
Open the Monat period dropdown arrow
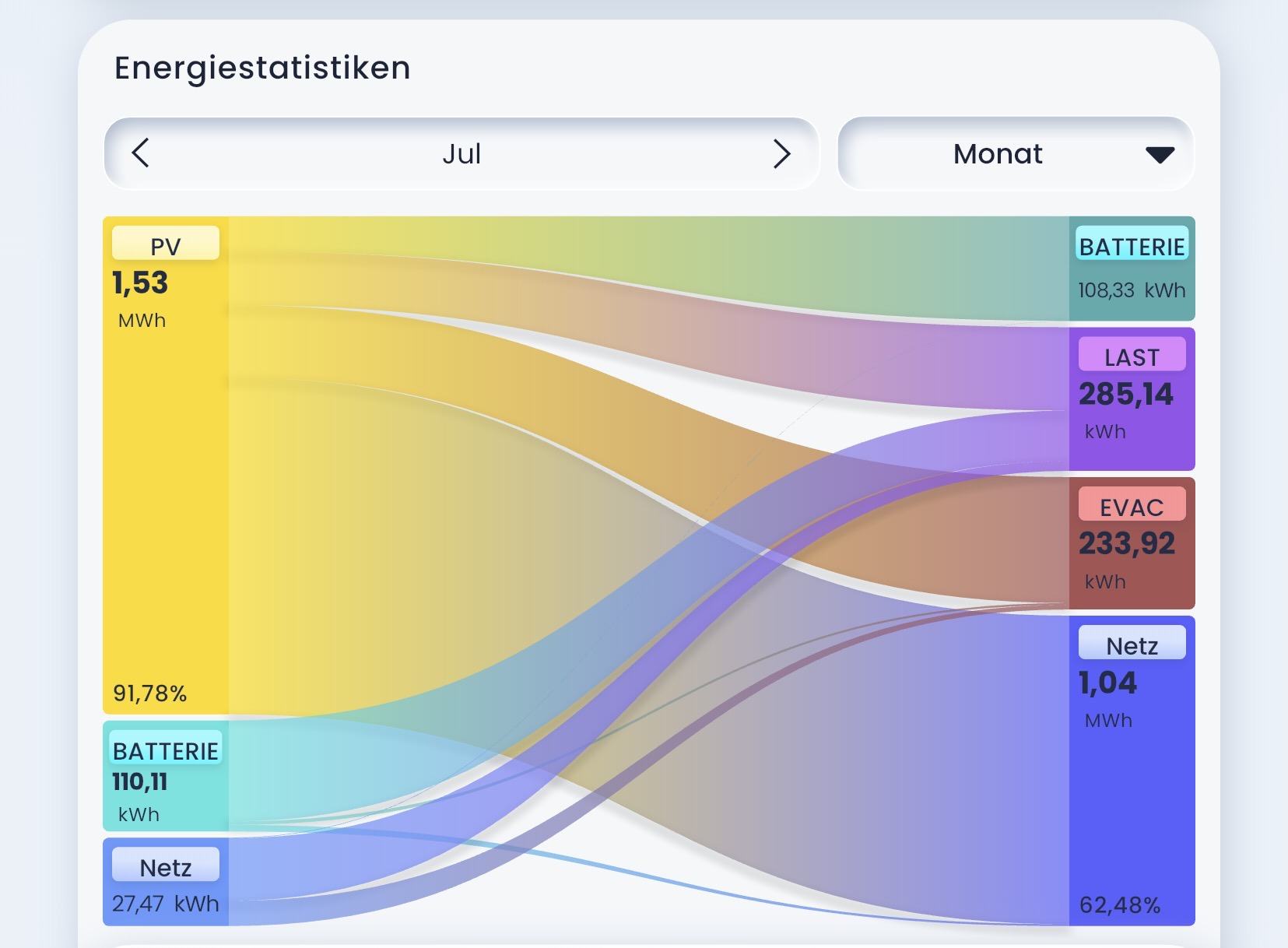[x=1160, y=155]
